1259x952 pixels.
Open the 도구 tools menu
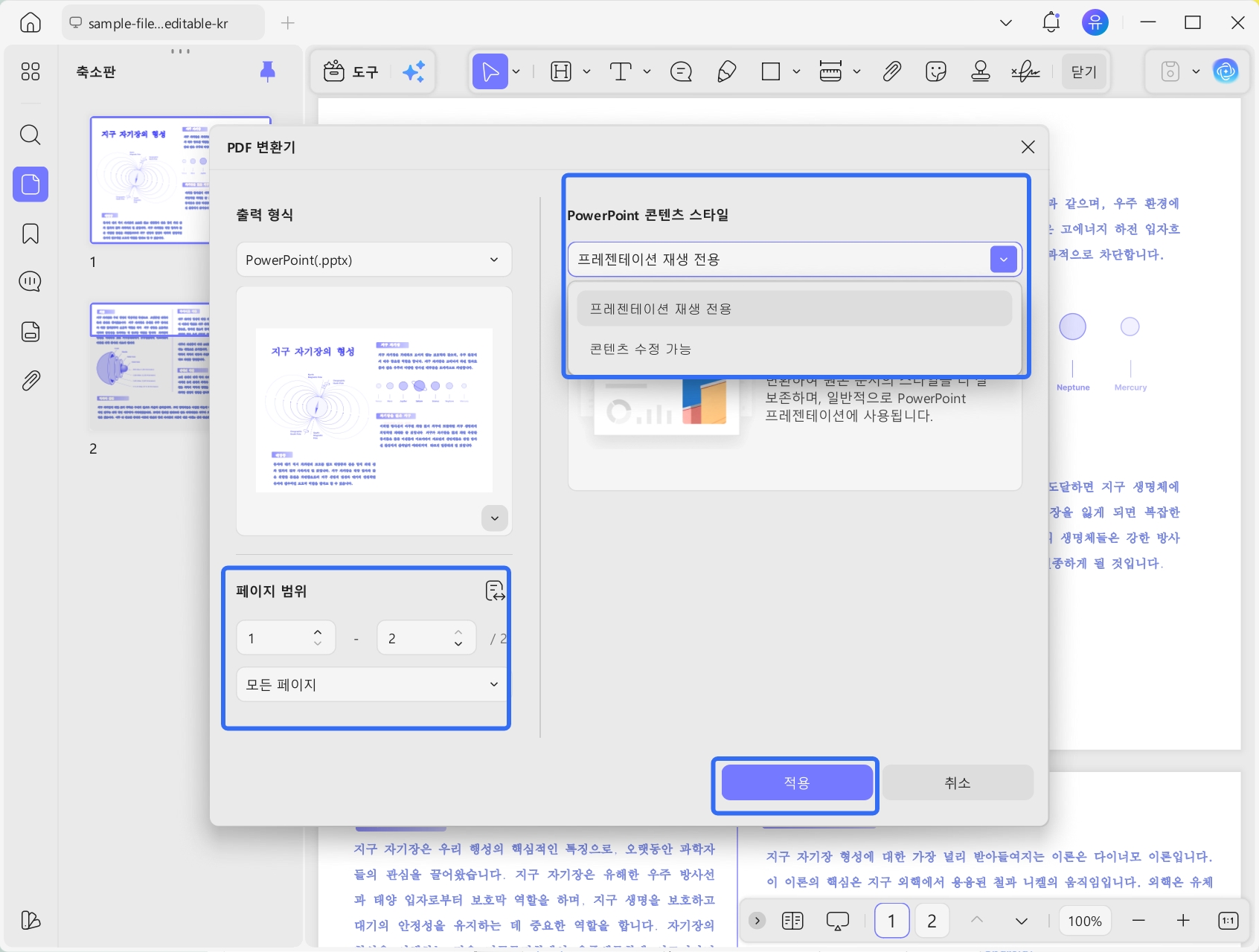click(351, 71)
